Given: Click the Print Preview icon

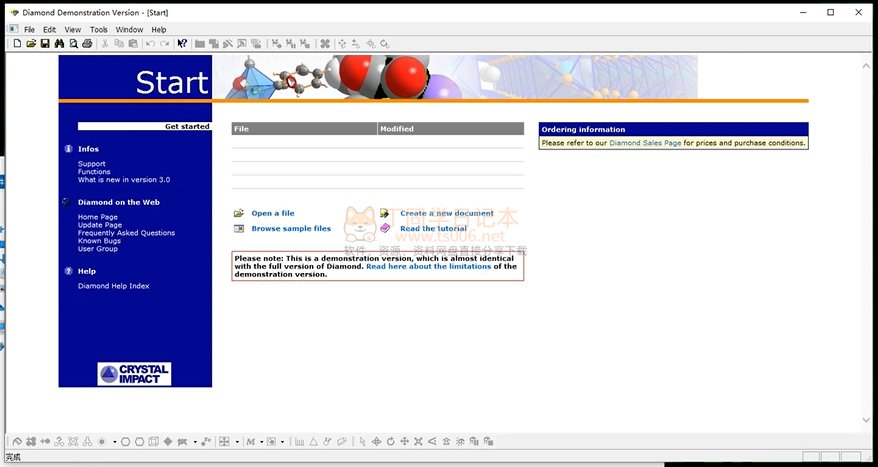Looking at the screenshot, I should pos(73,44).
